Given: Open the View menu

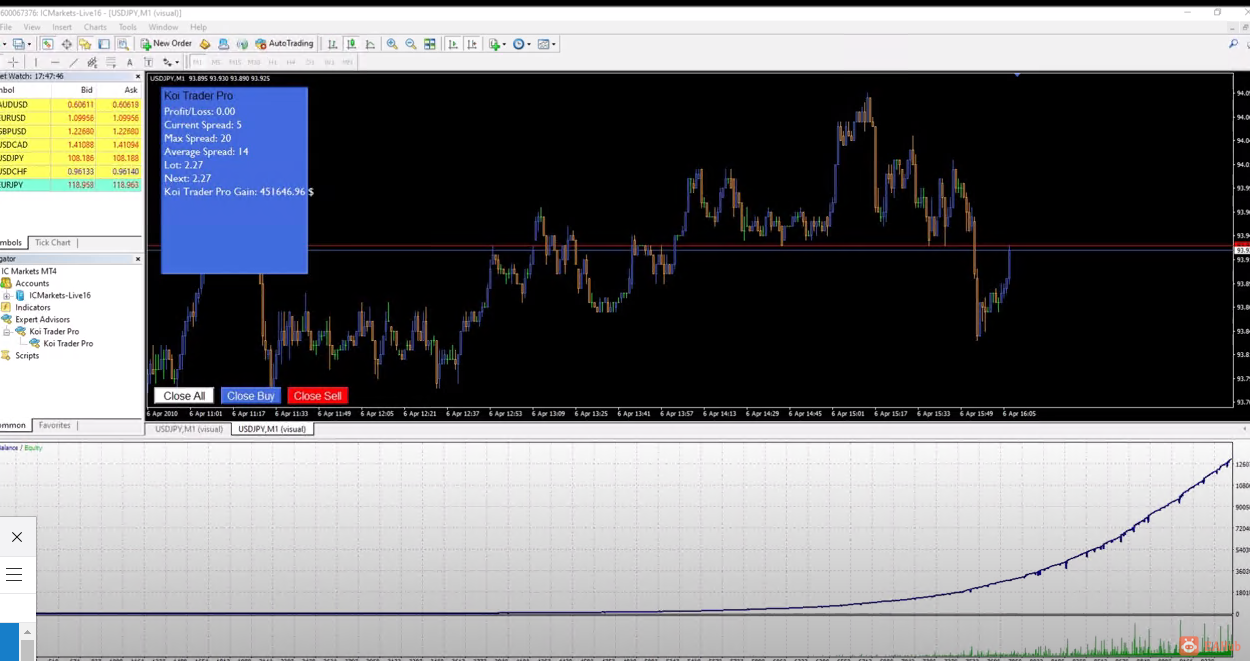Looking at the screenshot, I should pos(31,27).
